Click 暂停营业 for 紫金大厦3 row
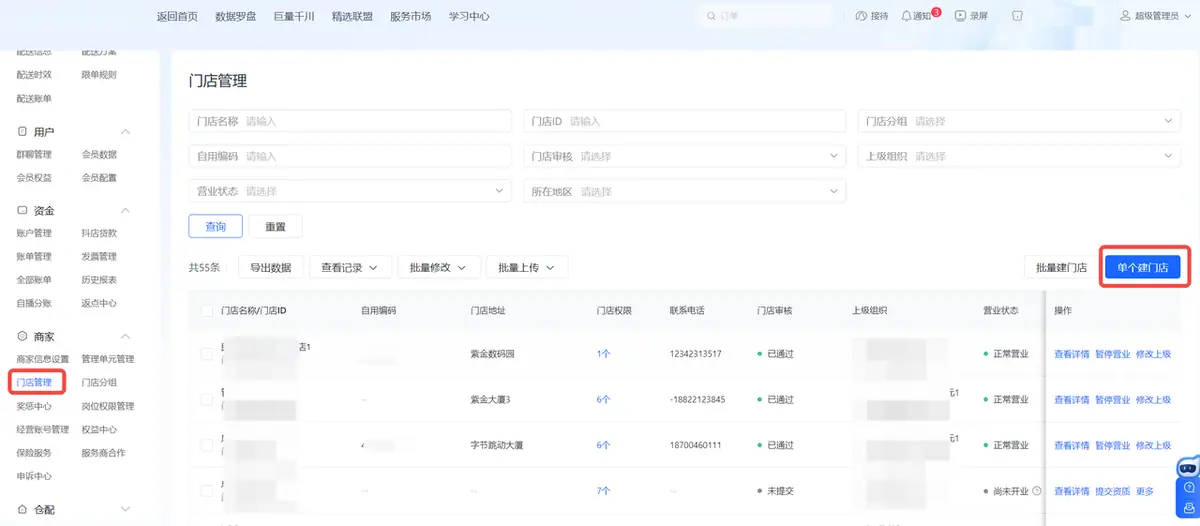The height and width of the screenshot is (526, 1200). pos(1113,399)
